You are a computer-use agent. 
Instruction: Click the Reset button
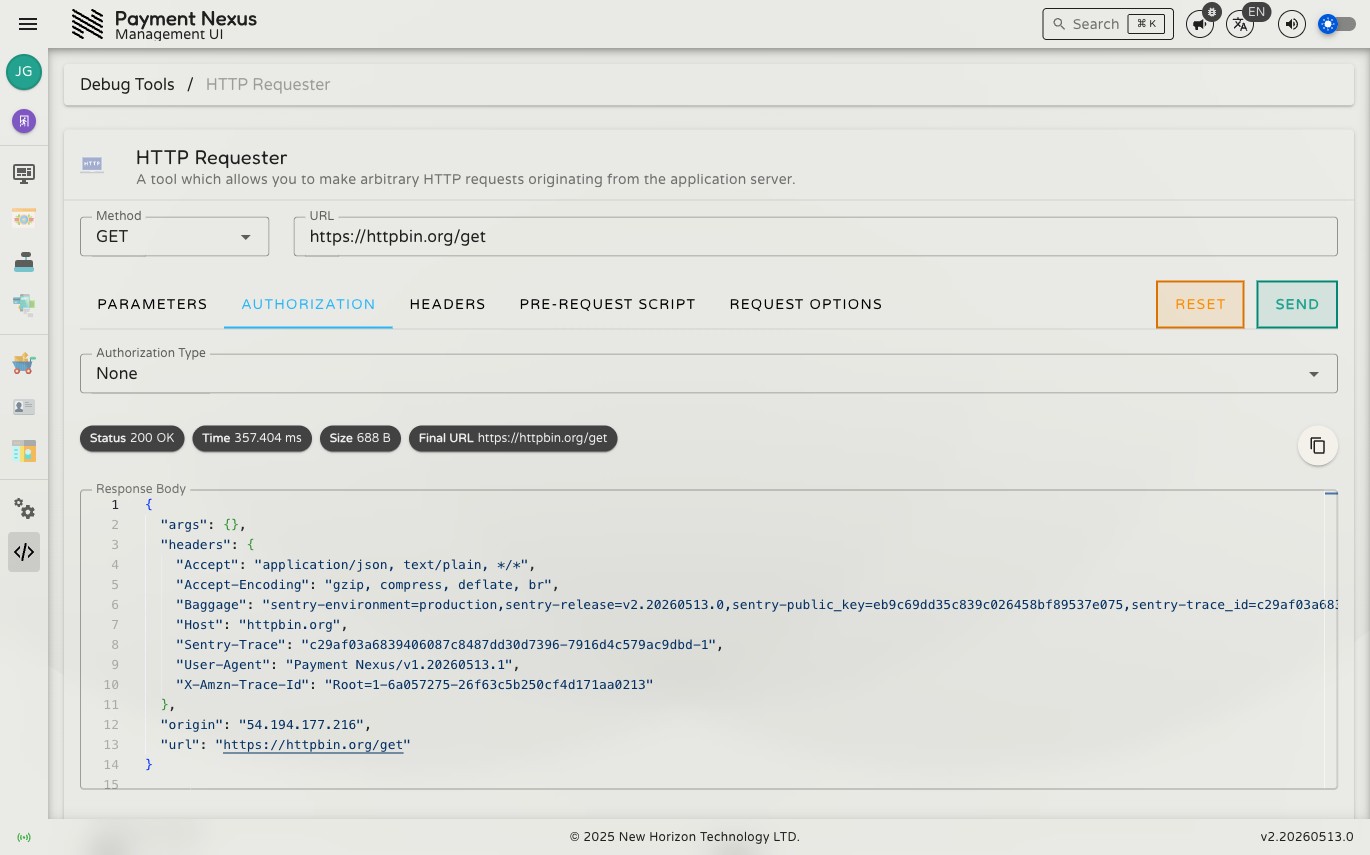[1200, 304]
